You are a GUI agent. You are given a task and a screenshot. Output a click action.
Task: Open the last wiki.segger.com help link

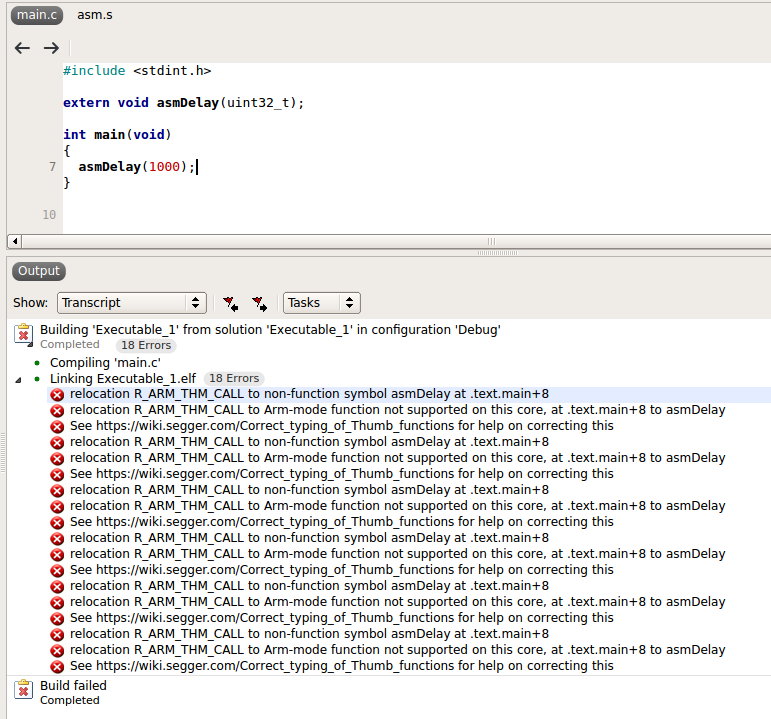pos(342,666)
